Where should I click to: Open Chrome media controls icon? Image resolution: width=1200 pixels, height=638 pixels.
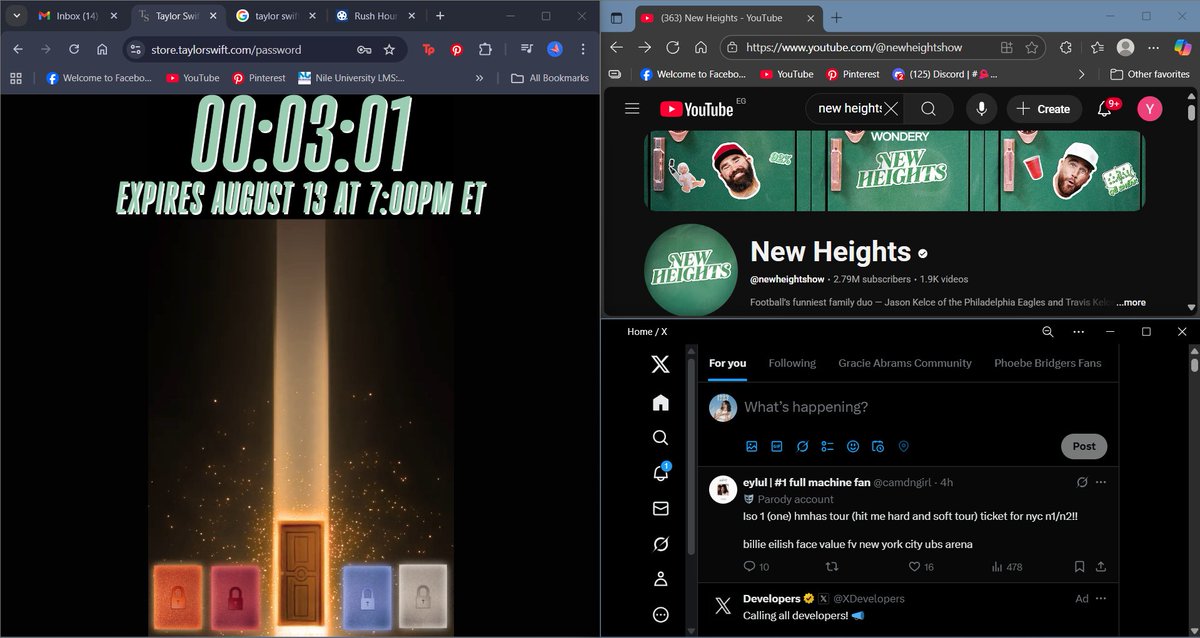point(527,49)
